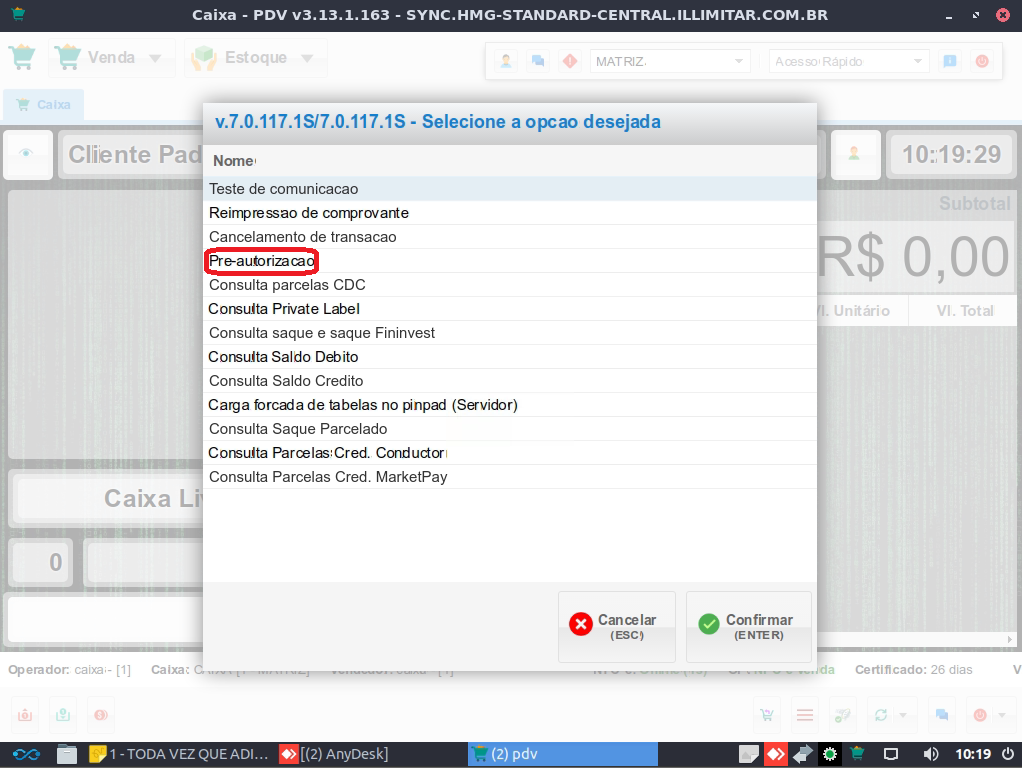
Task: Click the customer avatar icon beside the clock
Action: tap(854, 154)
